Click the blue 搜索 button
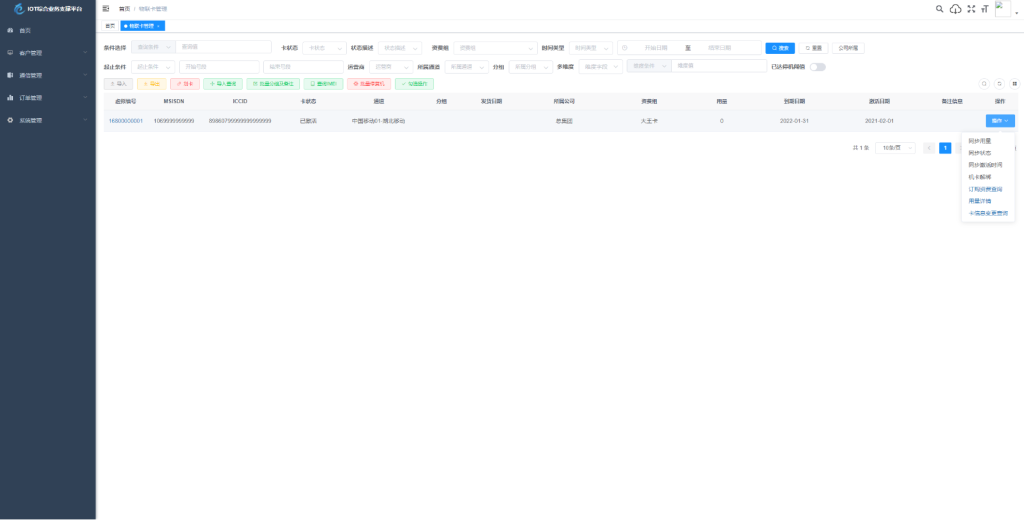The height and width of the screenshot is (520, 1024). coord(780,47)
